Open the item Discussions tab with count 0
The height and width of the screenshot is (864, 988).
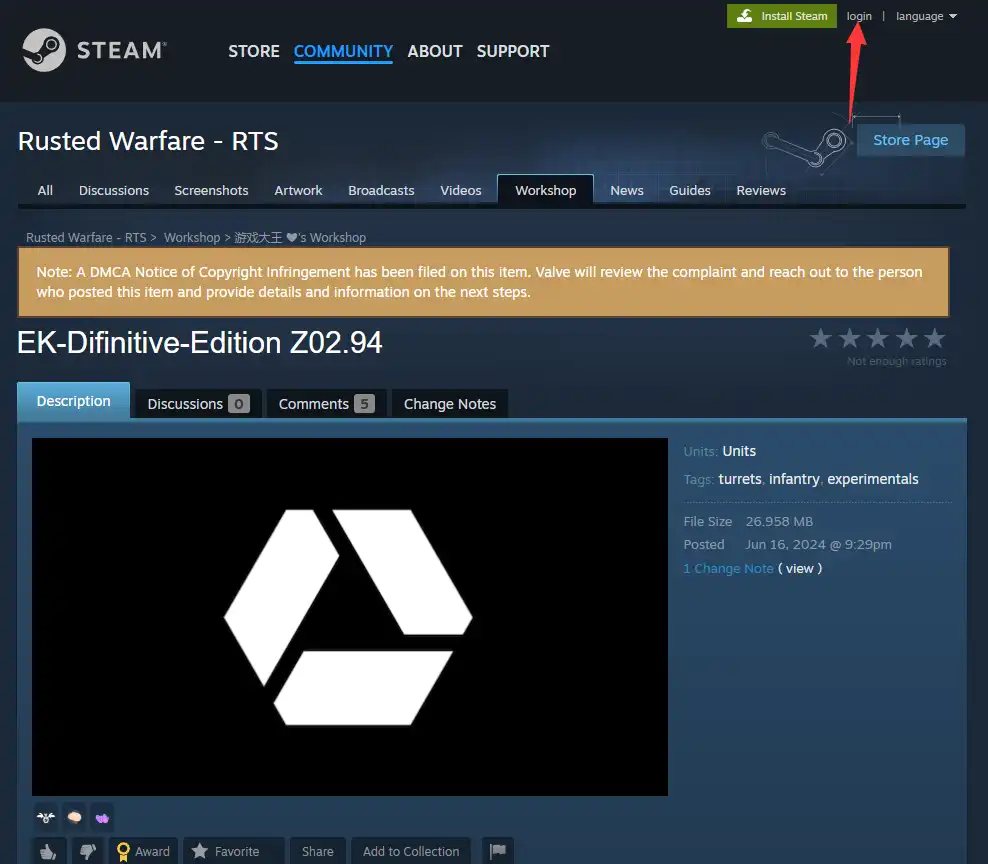[198, 403]
